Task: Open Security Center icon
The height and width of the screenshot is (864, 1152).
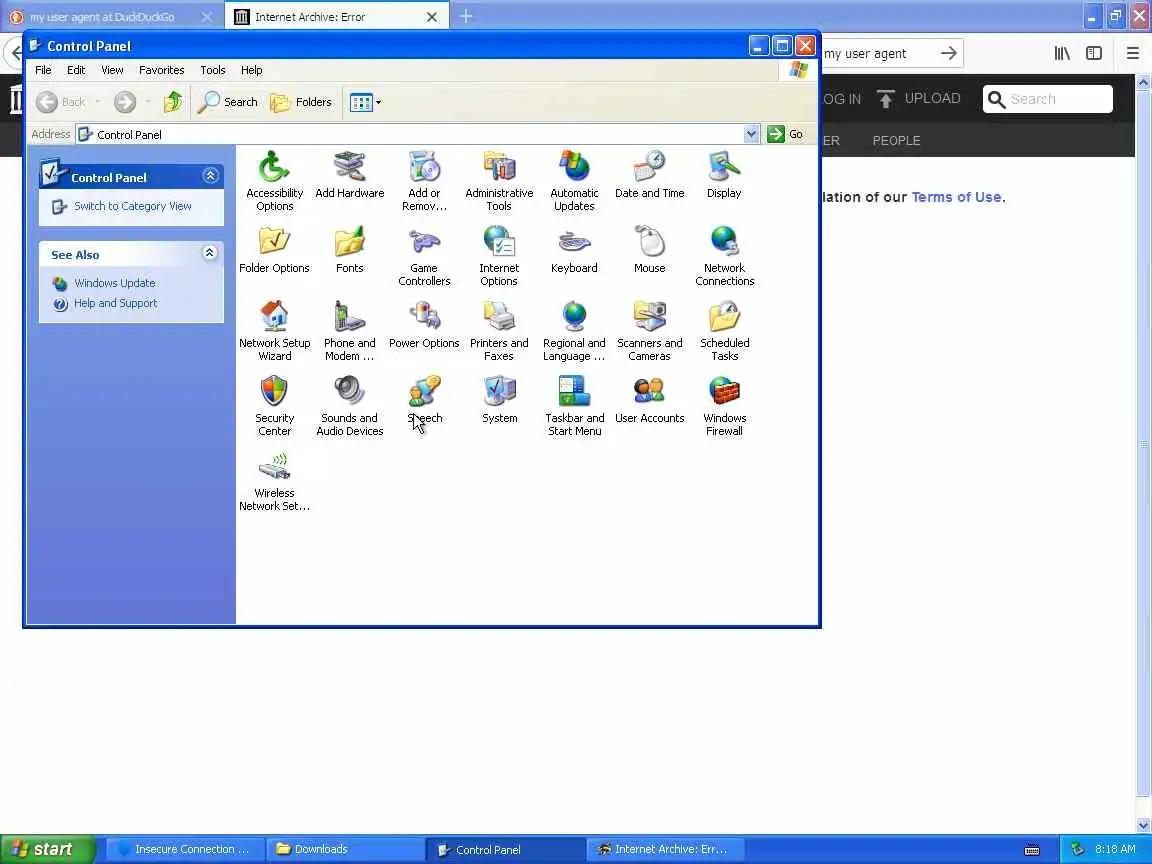Action: pos(274,405)
